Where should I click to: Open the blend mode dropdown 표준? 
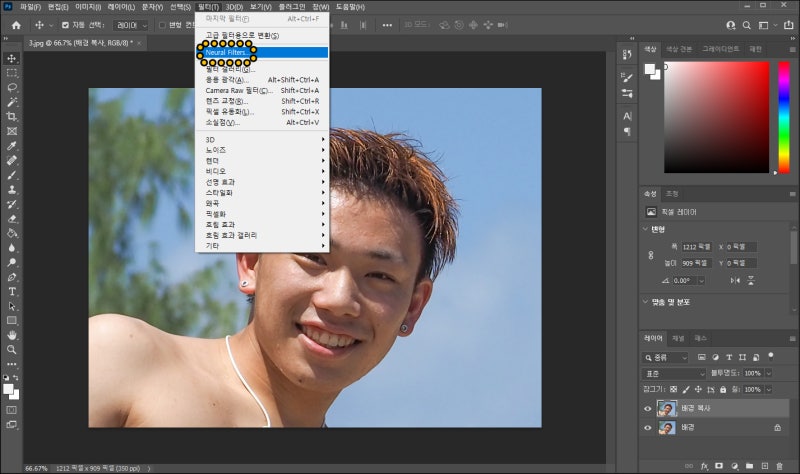point(673,373)
